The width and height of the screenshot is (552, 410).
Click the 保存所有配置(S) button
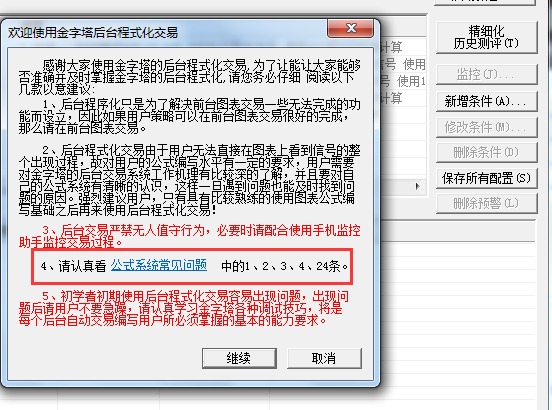coord(487,178)
